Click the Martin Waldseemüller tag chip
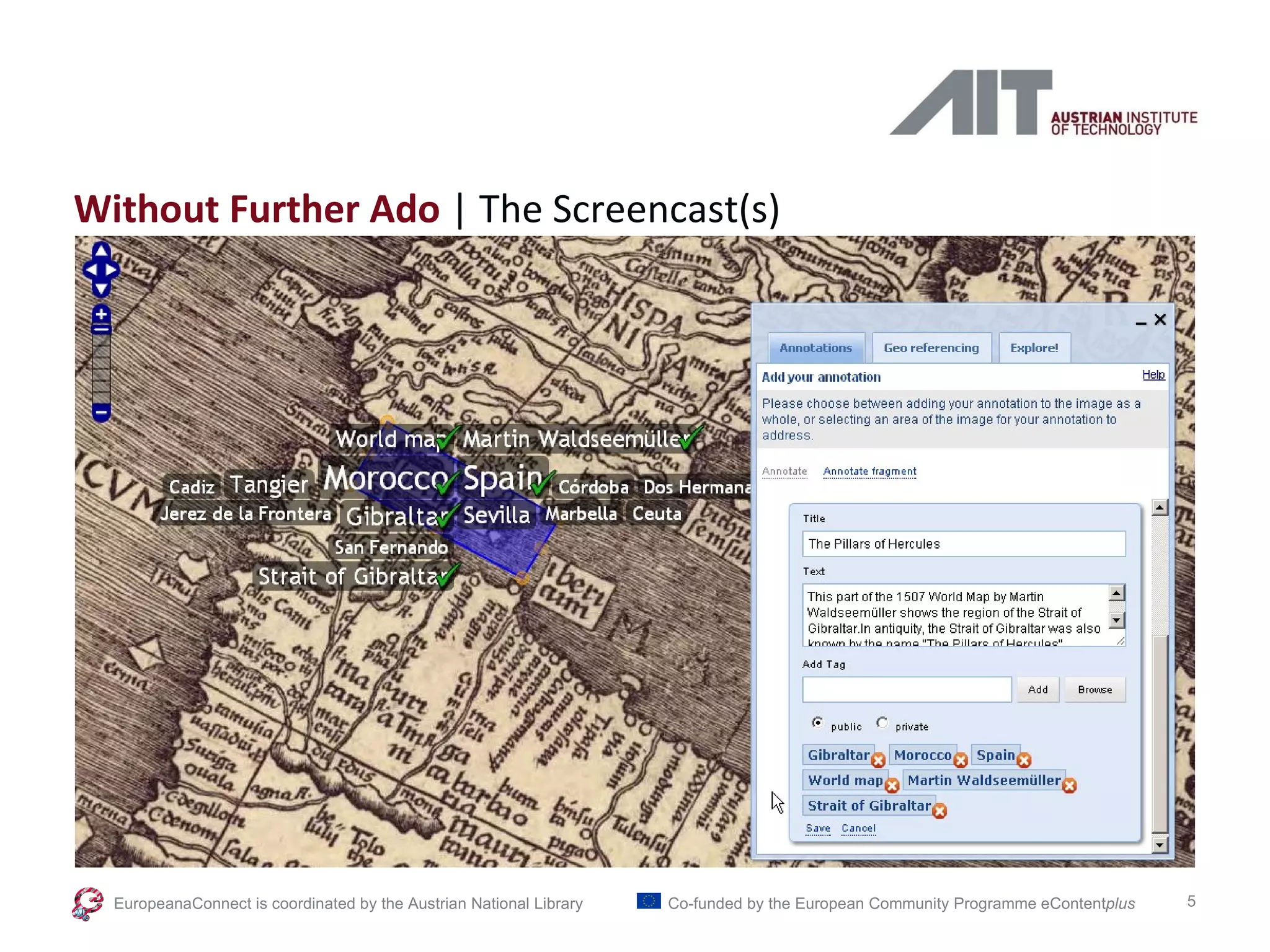The image size is (1270, 952). [984, 780]
